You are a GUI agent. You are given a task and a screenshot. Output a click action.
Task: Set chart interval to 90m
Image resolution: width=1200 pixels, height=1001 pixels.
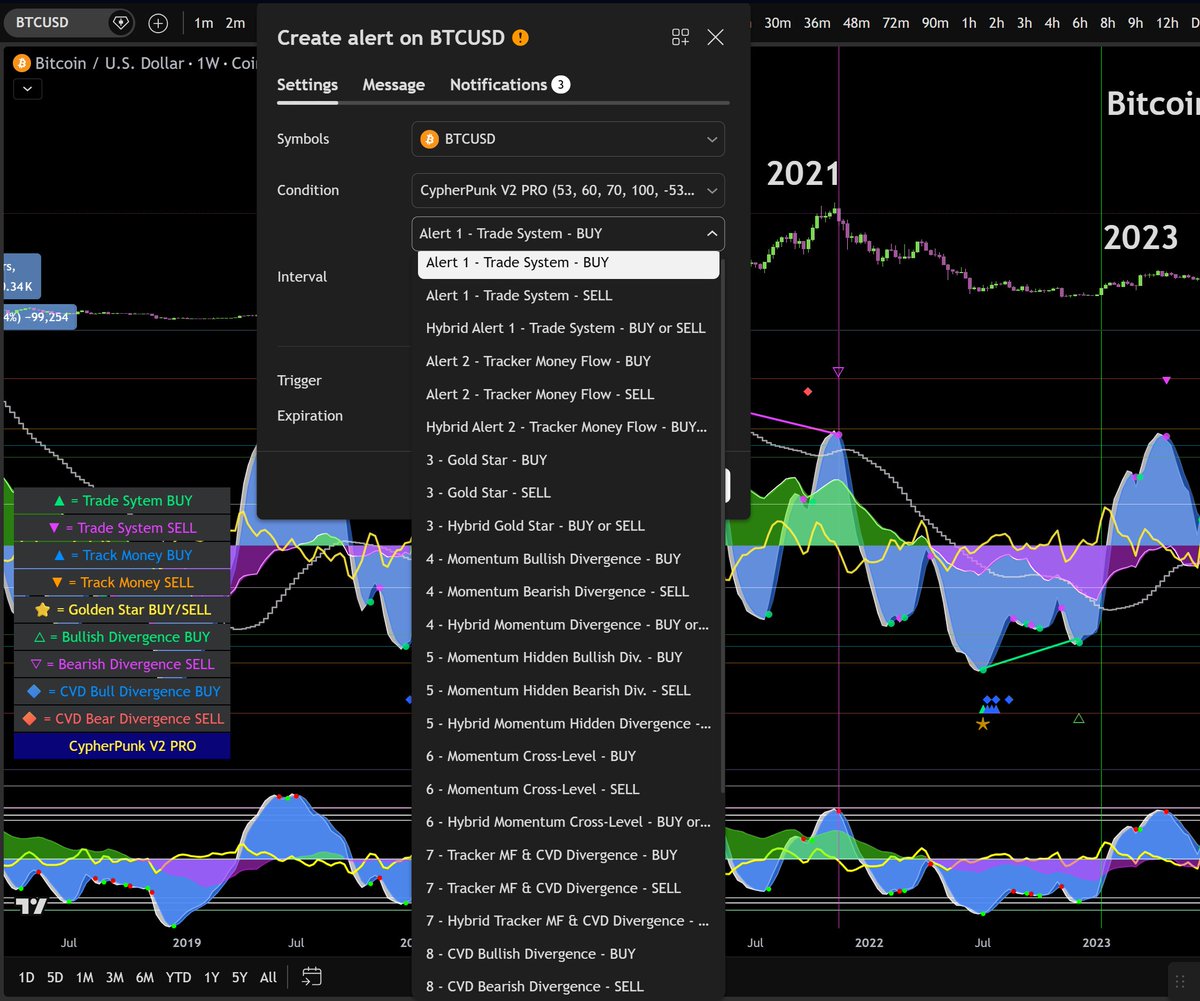pyautogui.click(x=935, y=23)
